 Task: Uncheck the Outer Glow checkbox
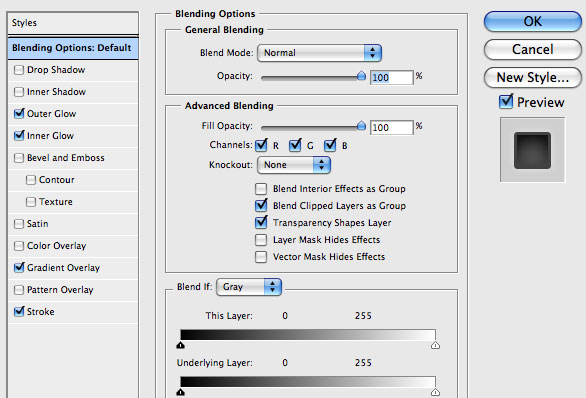(19, 114)
